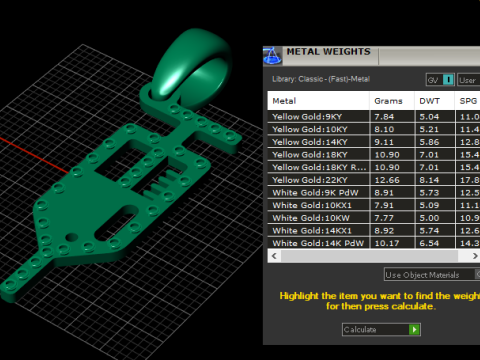The height and width of the screenshot is (360, 480).
Task: Enable Use Object Materials option
Action: [432, 275]
